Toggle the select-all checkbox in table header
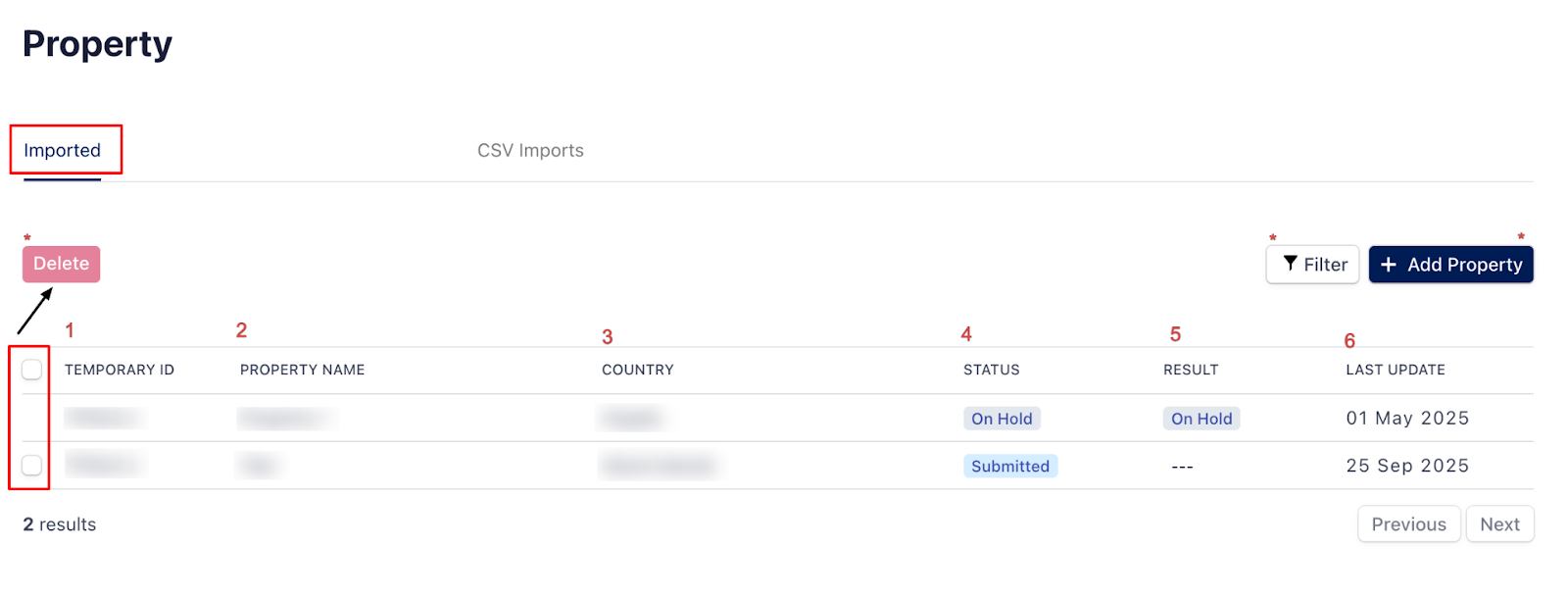 tap(32, 370)
